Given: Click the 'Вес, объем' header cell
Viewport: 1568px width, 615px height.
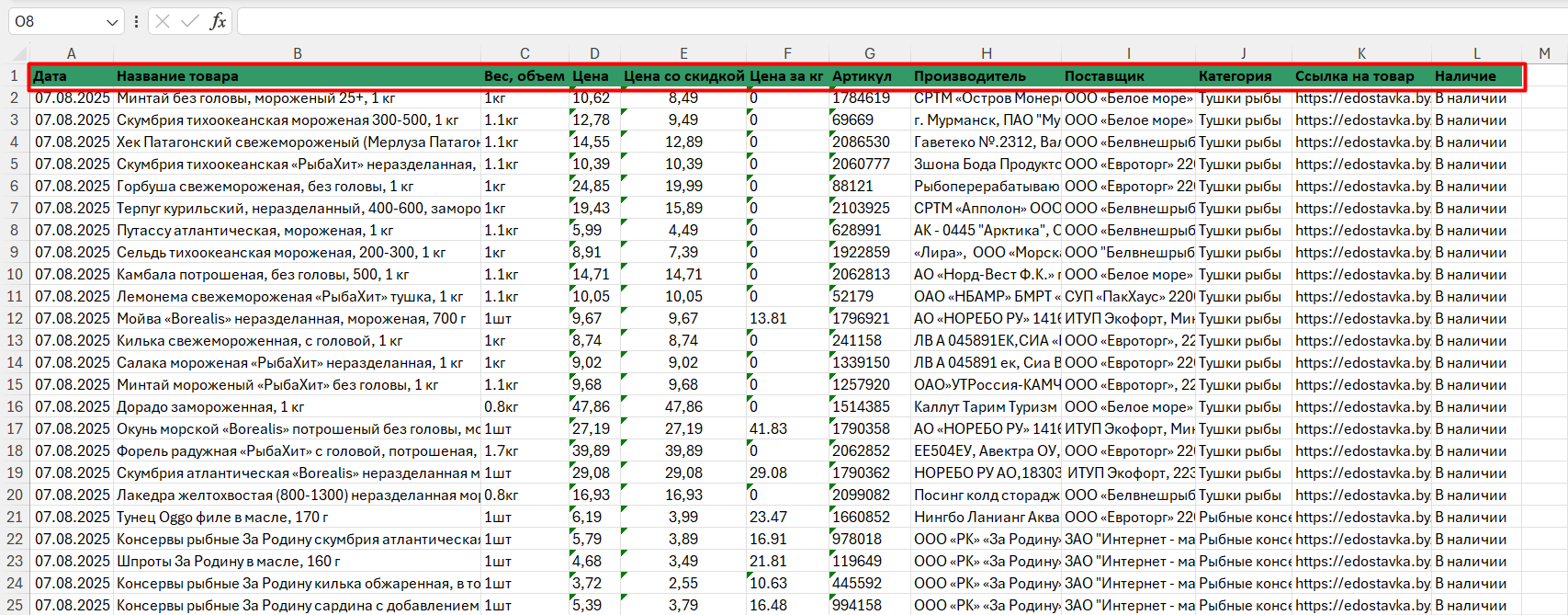Looking at the screenshot, I should [525, 76].
